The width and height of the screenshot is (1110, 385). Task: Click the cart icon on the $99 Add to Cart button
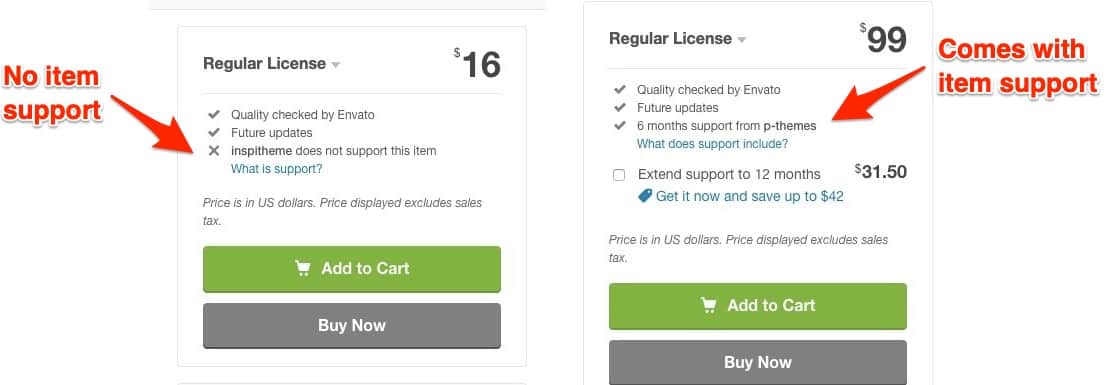point(709,305)
